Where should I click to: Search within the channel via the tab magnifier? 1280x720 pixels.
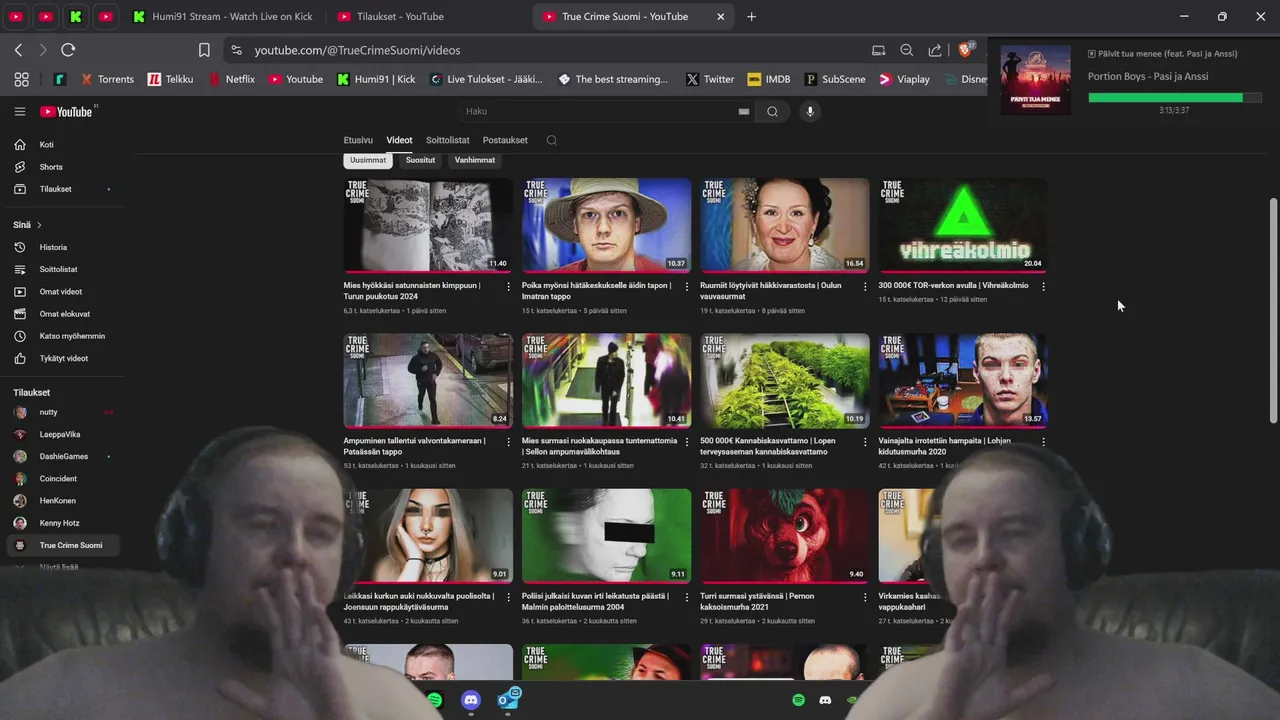(x=551, y=140)
